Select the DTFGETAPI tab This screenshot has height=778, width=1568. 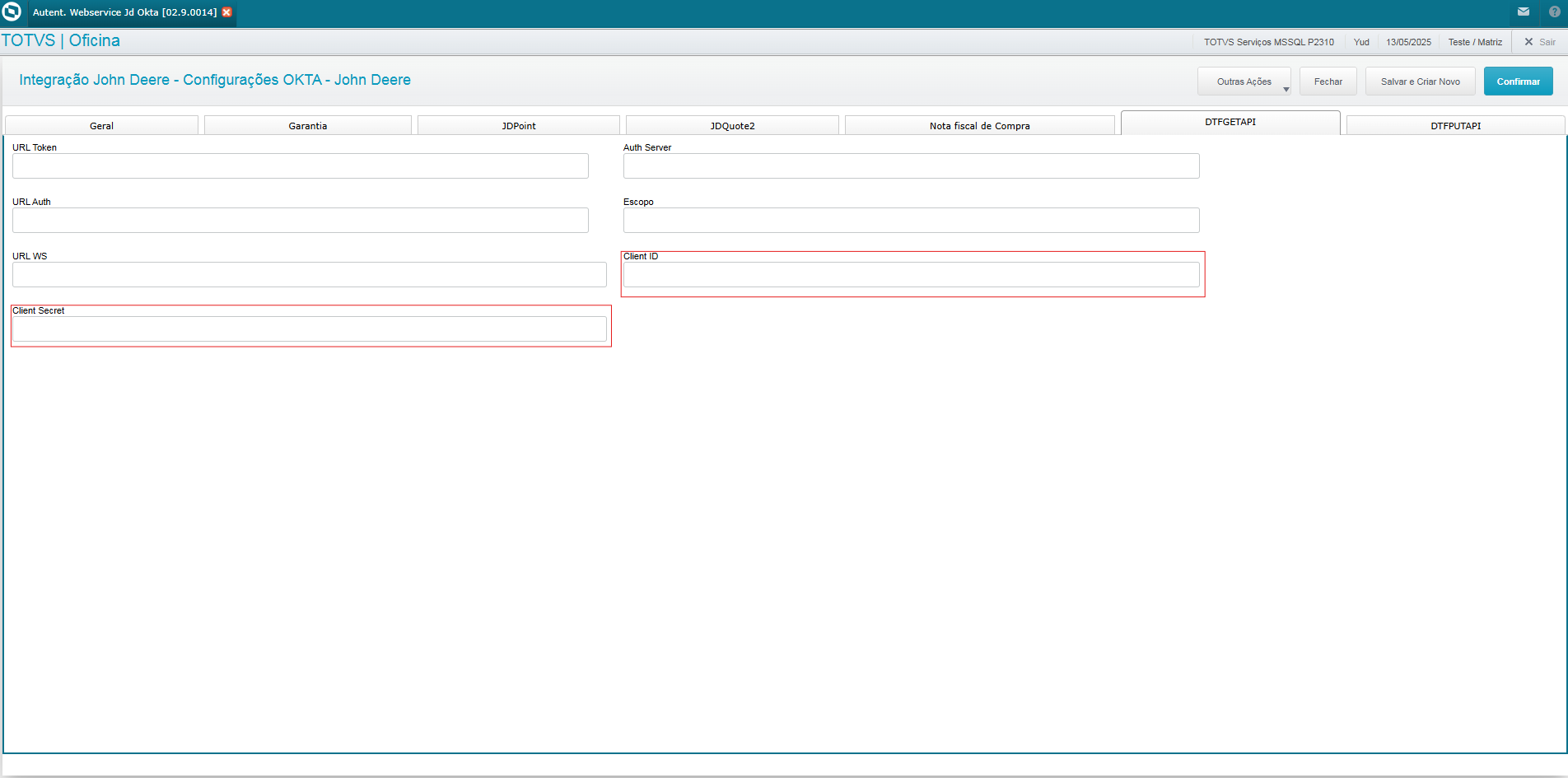1230,123
